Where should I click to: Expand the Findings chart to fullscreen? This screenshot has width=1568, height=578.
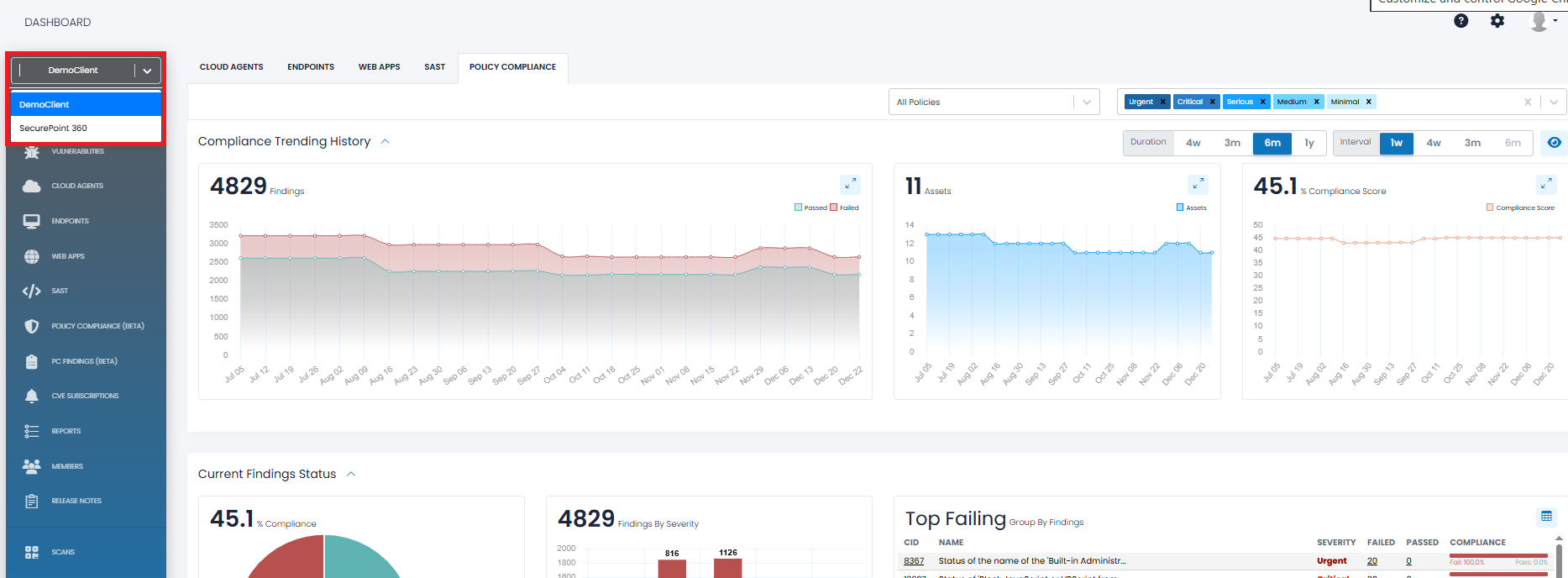click(x=850, y=184)
